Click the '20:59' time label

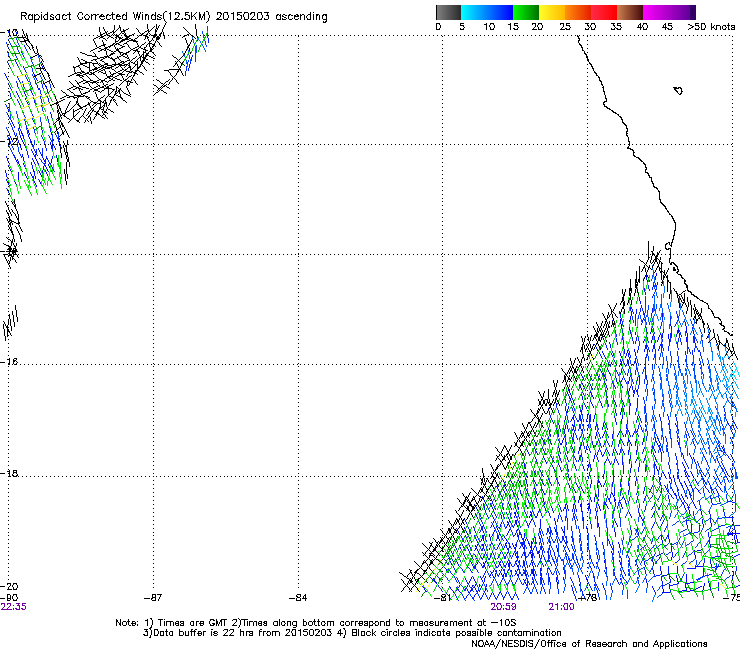[503, 607]
